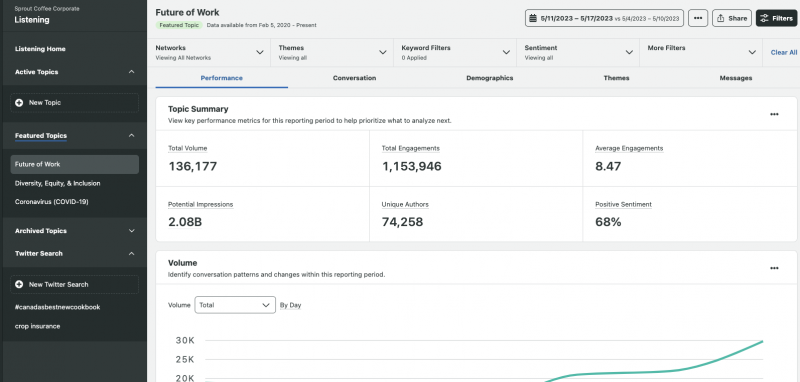Click the Clear All link
Image resolution: width=800 pixels, height=382 pixels.
tap(784, 53)
